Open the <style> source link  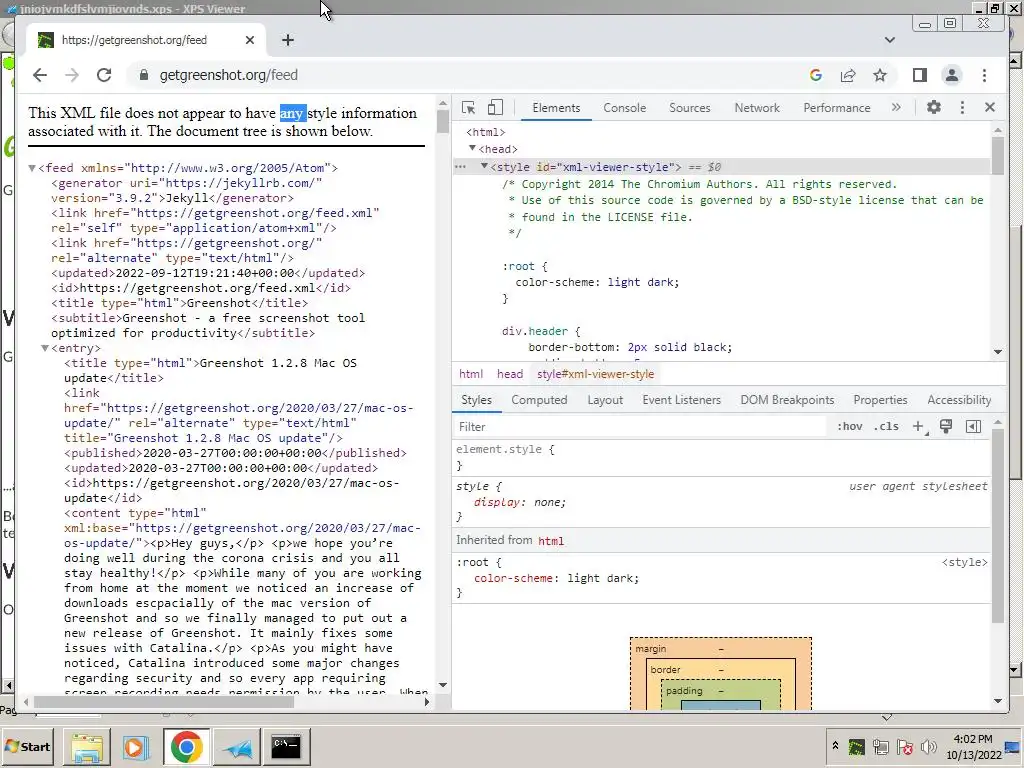pyautogui.click(x=965, y=562)
